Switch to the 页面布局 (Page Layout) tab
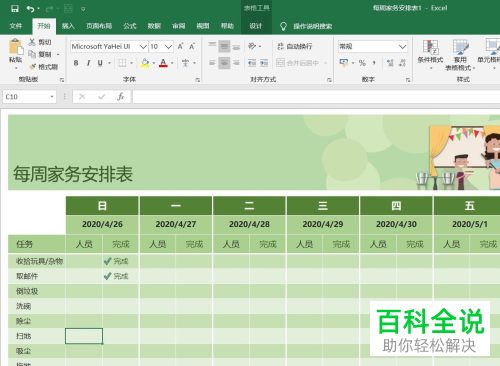 pyautogui.click(x=99, y=26)
